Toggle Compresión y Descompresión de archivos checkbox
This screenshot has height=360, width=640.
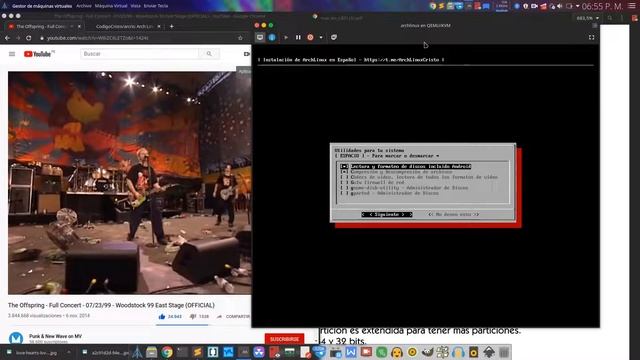click(344, 172)
